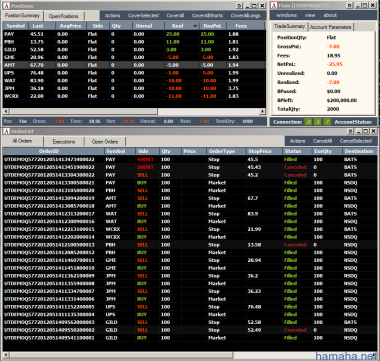
Task: Open the Actions menu in the Positions window
Action: 113,15
